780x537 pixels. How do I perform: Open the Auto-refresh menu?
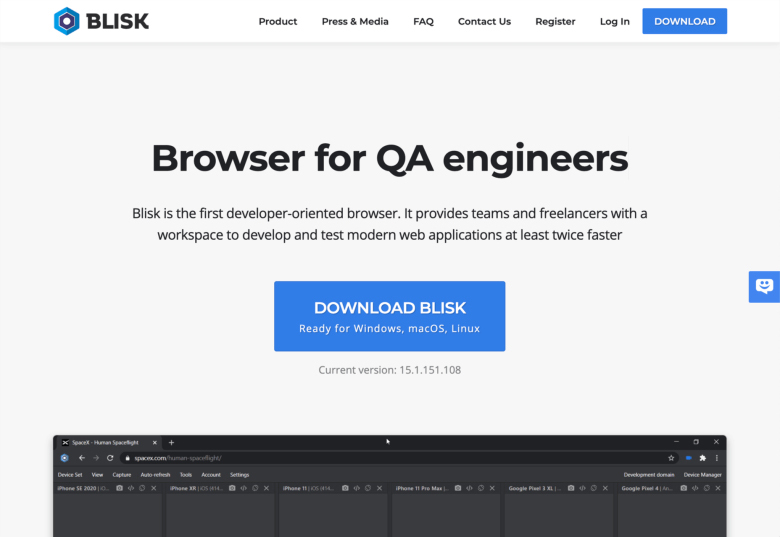[155, 475]
